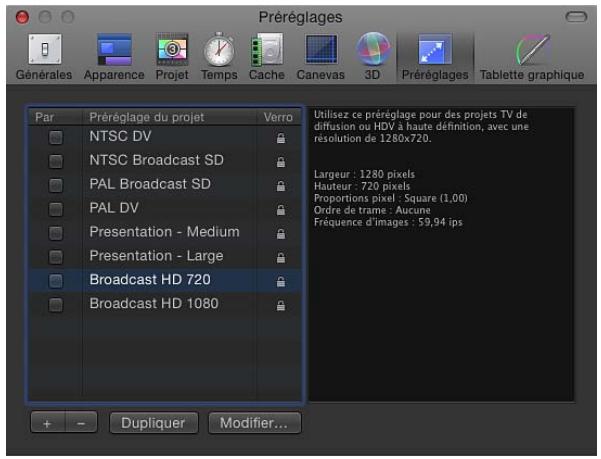Open the Projet preferences pane icon
Screen dimensions: 601x459
coord(172,49)
